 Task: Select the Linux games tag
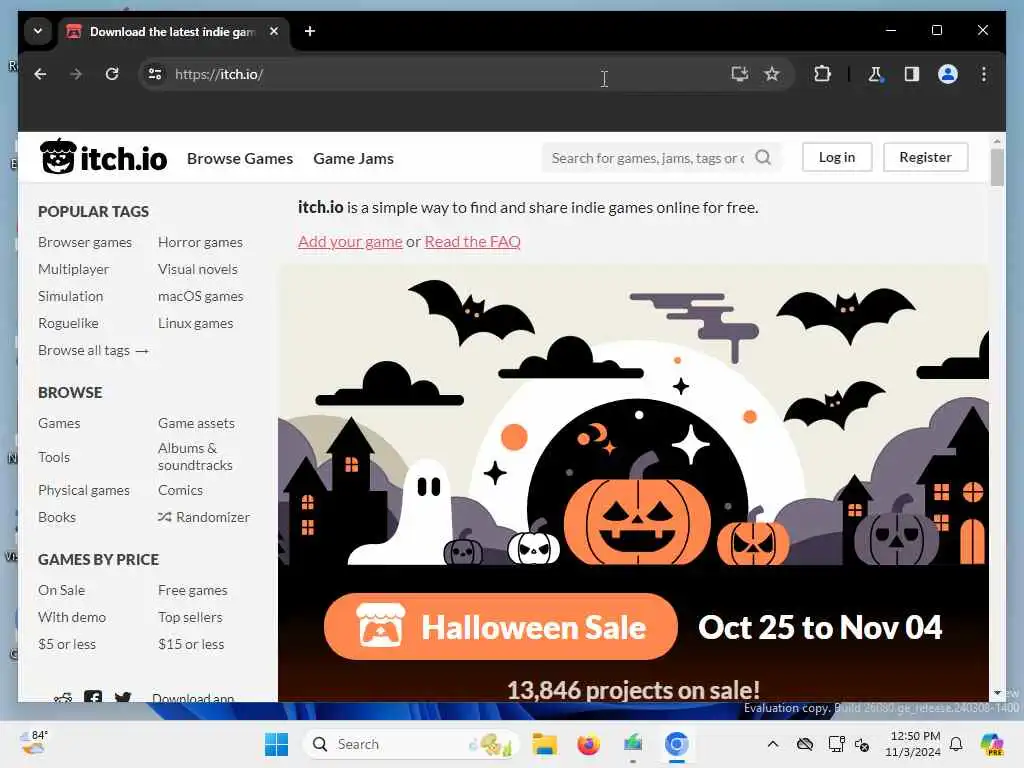coord(195,323)
